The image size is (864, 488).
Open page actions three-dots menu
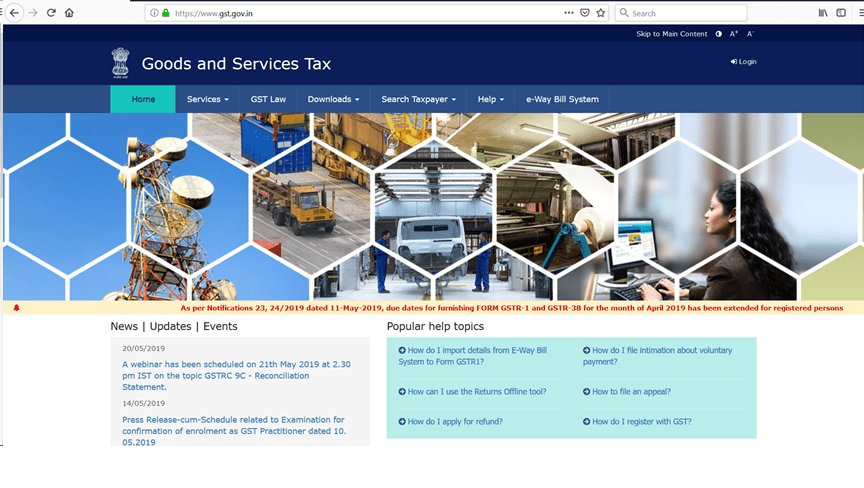(569, 13)
